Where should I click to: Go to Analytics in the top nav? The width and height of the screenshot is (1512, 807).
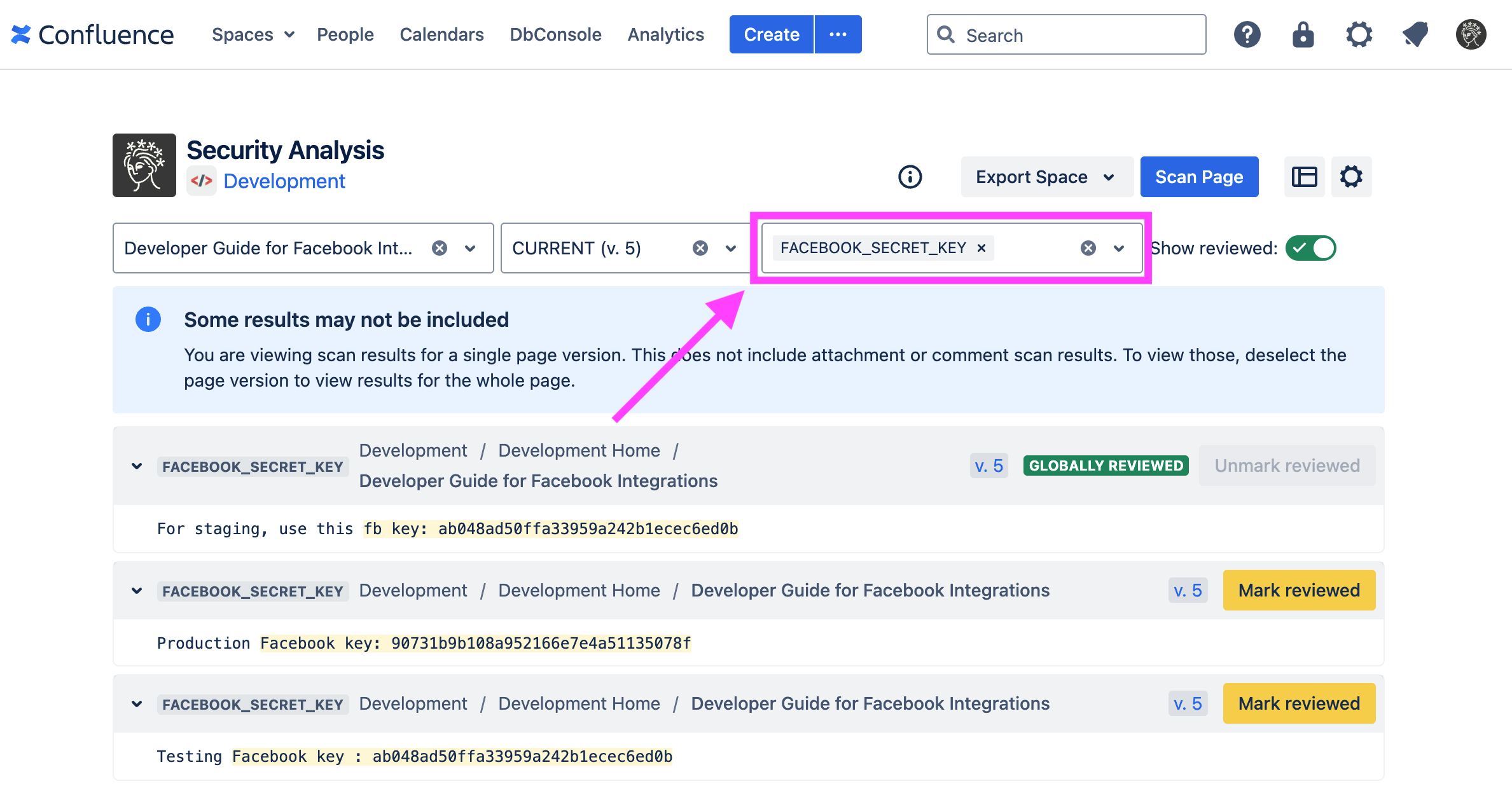pyautogui.click(x=665, y=34)
